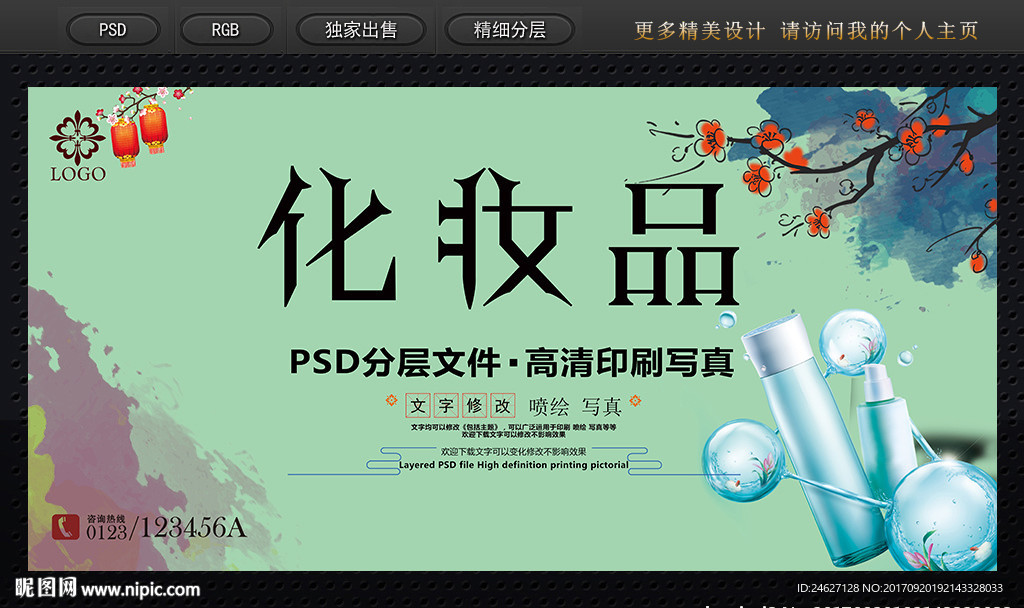This screenshot has height=608, width=1024.
Task: Click the PSD pill button
Action: (x=113, y=30)
